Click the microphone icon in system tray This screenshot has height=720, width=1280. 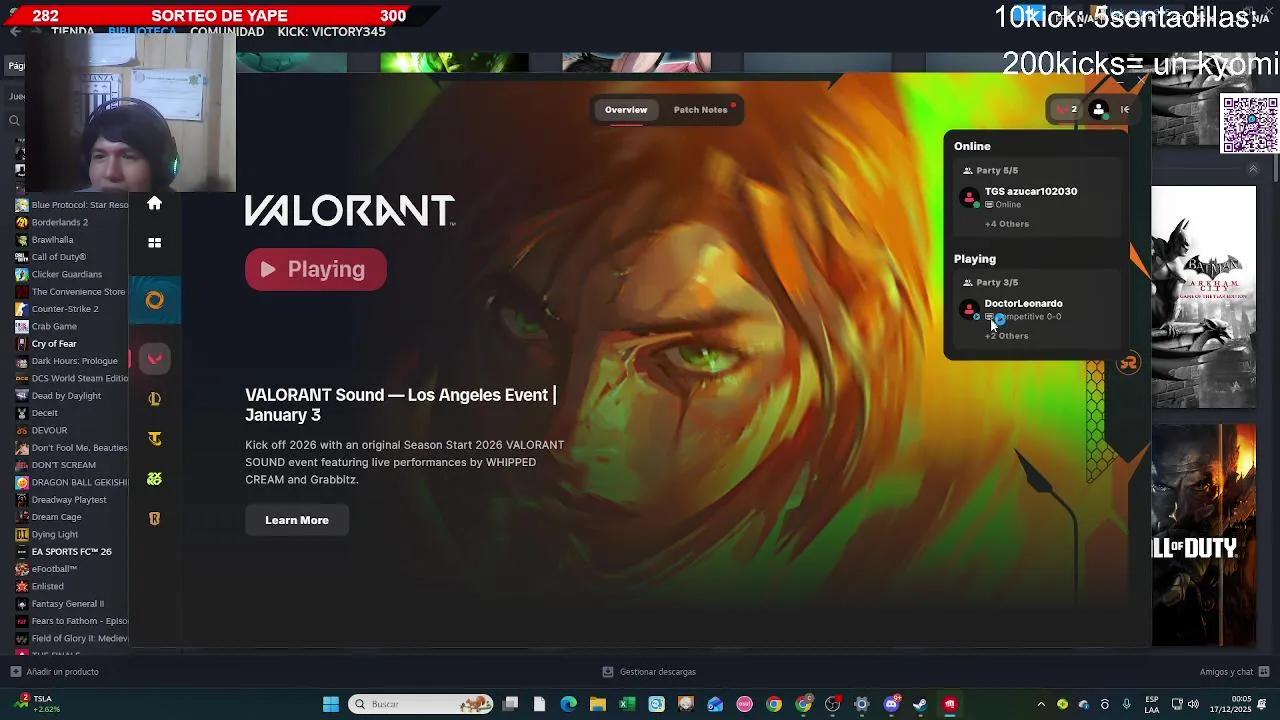(x=1126, y=704)
